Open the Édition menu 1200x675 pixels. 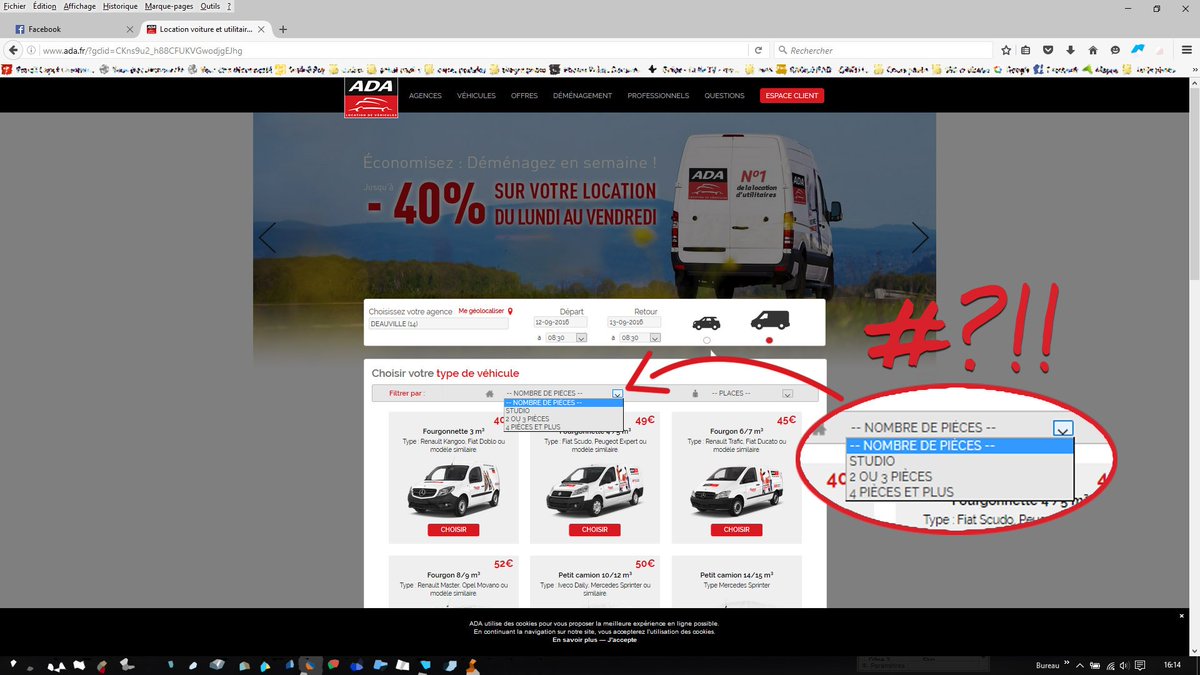pyautogui.click(x=44, y=6)
